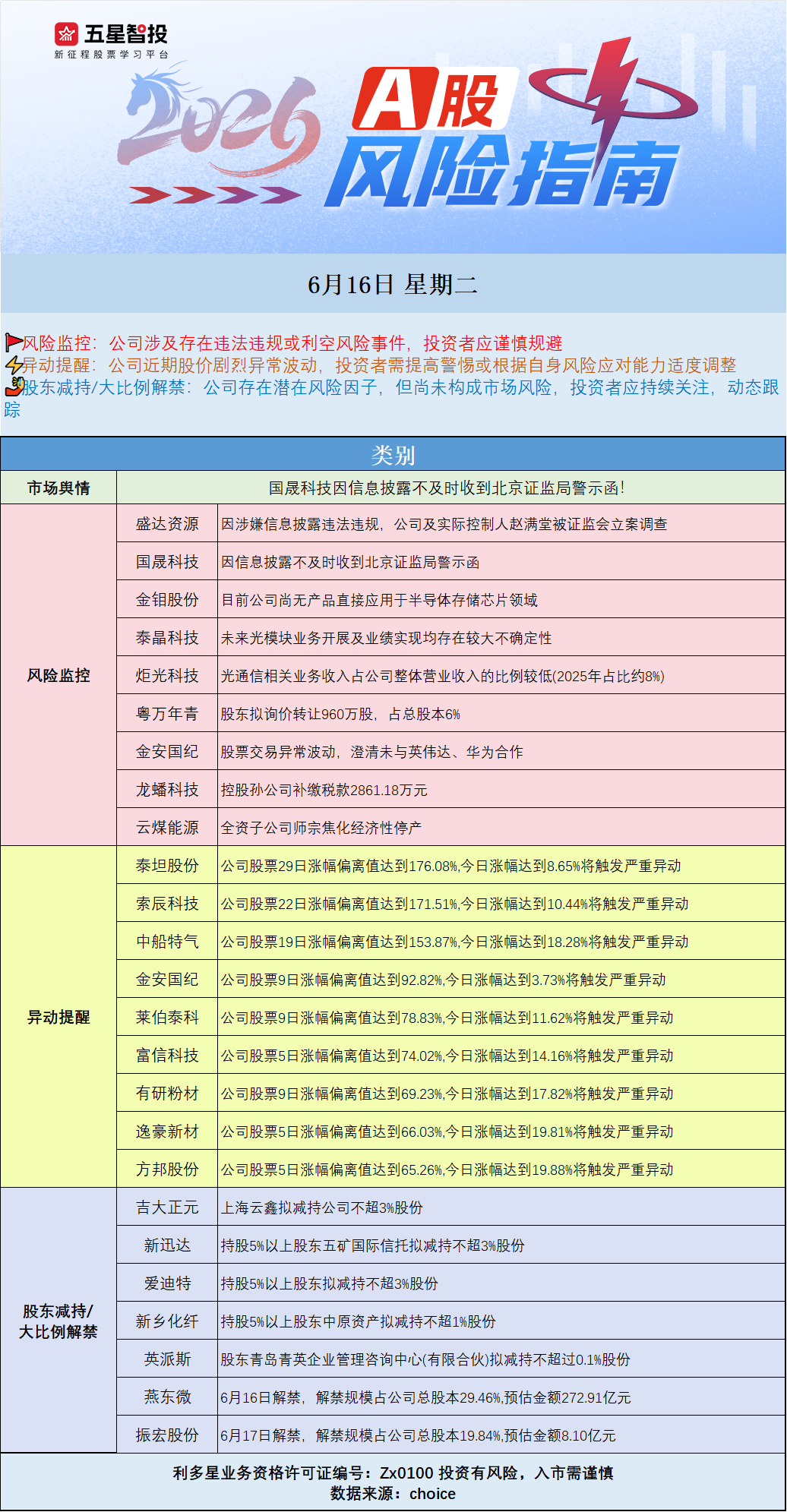Click the 五星智投 logo icon
The height and width of the screenshot is (1512, 787).
[x=66, y=34]
